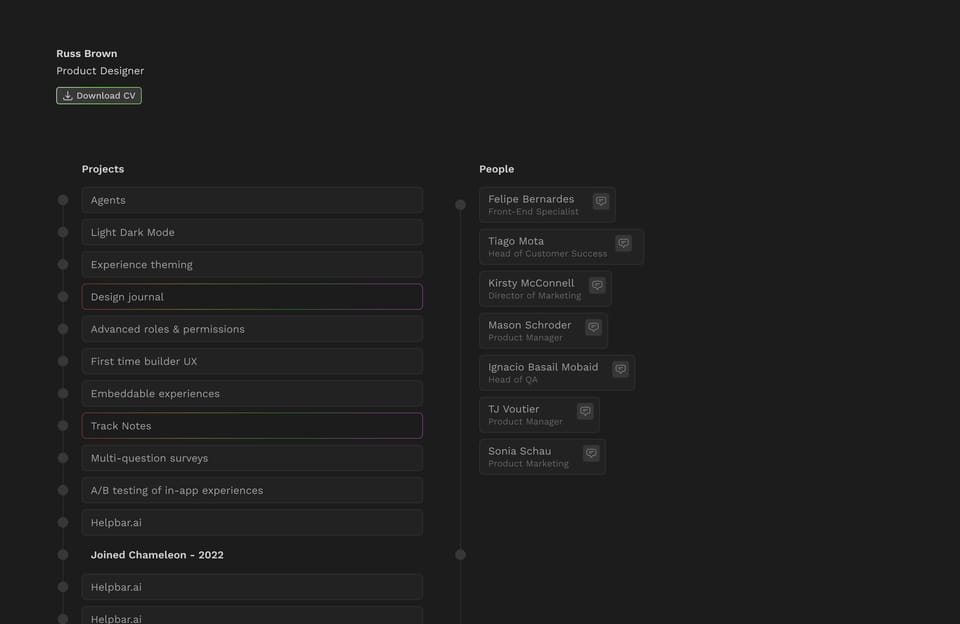This screenshot has height=624, width=960.
Task: Click timeline dot beside Joined Chameleon - 2022
Action: click(x=63, y=555)
